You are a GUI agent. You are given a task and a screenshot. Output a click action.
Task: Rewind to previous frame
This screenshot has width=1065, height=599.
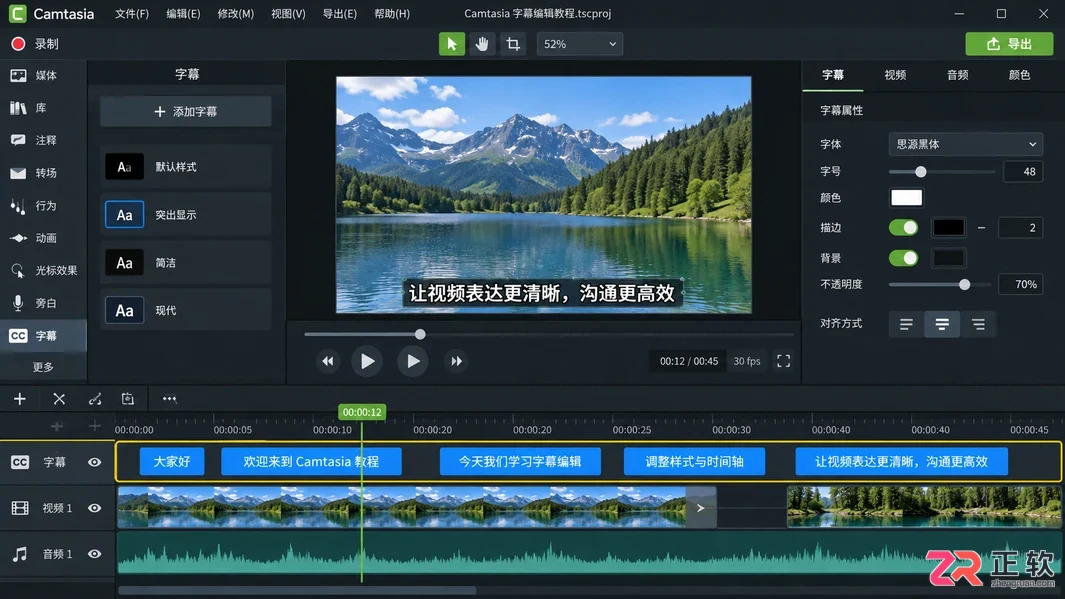(x=327, y=361)
